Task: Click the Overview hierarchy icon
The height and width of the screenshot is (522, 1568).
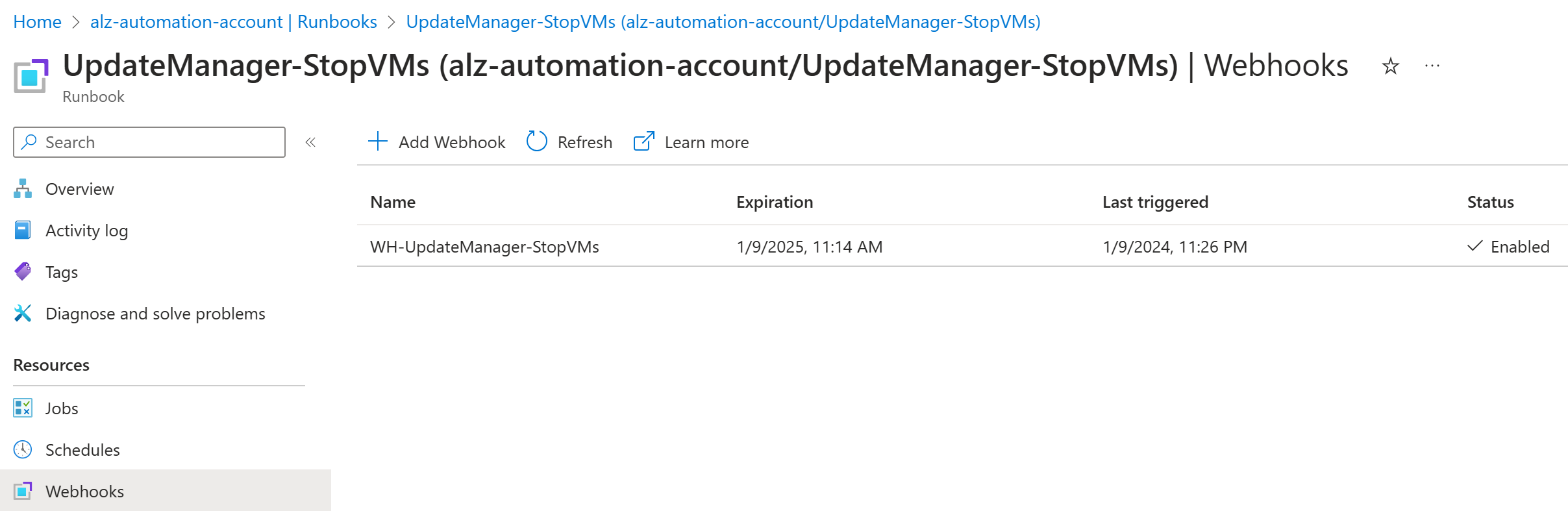Action: [23, 189]
